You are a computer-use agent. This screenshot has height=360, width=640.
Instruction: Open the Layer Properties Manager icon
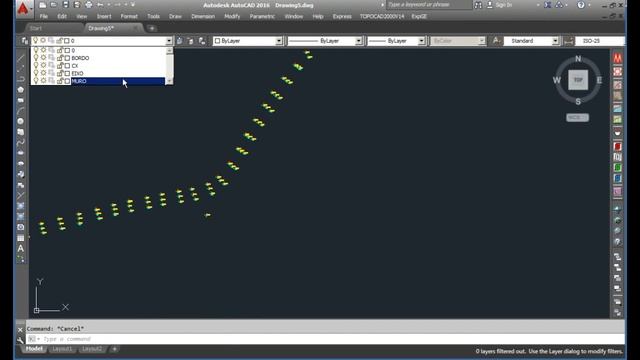pyautogui.click(x=24, y=41)
